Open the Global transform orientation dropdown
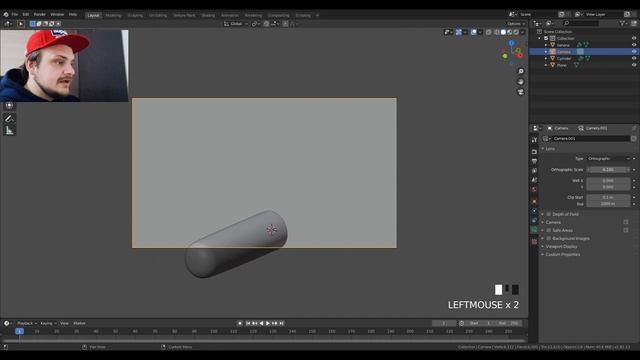This screenshot has width=640, height=360. pyautogui.click(x=236, y=24)
